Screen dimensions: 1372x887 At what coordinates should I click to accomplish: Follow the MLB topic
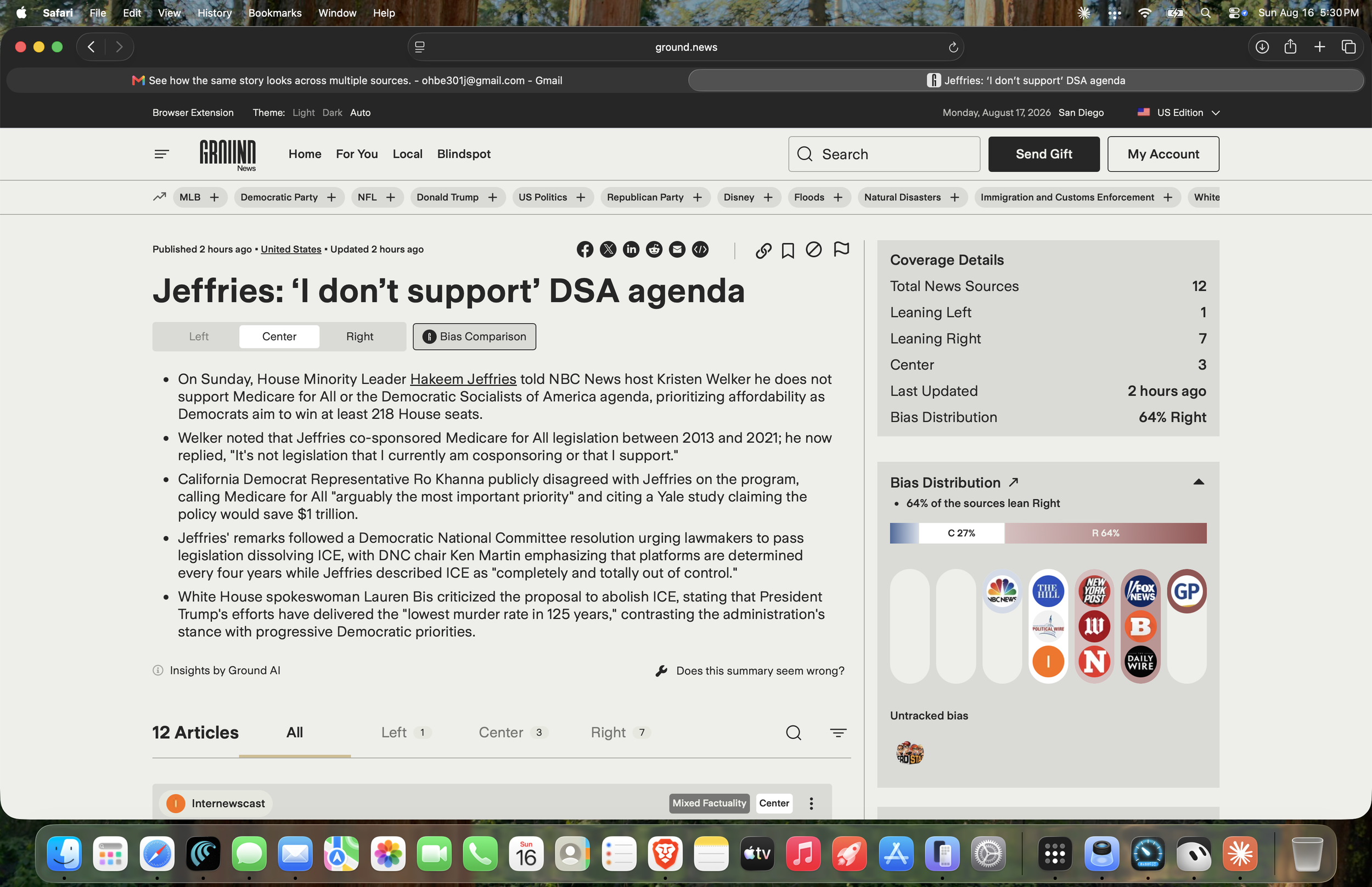click(215, 198)
